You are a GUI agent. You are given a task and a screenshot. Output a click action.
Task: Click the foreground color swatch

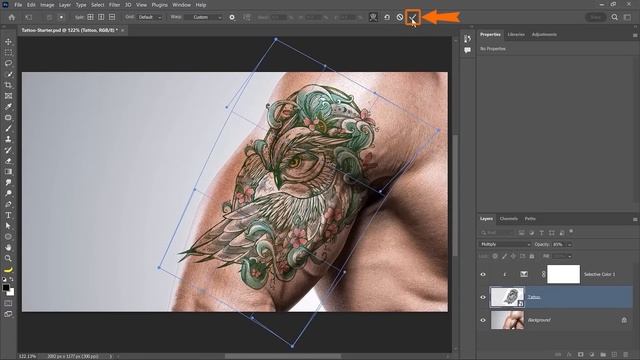[6, 288]
